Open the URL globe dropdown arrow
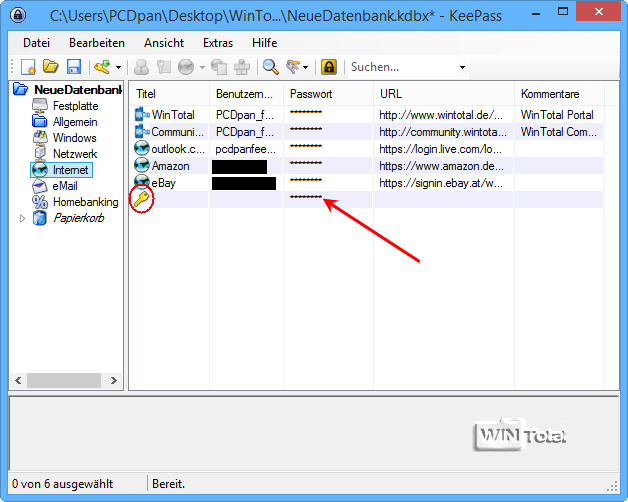628x502 pixels. point(202,67)
